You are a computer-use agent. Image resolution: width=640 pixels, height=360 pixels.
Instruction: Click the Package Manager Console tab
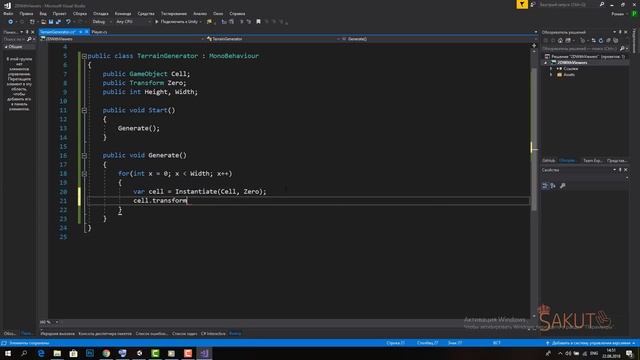click(x=105, y=333)
